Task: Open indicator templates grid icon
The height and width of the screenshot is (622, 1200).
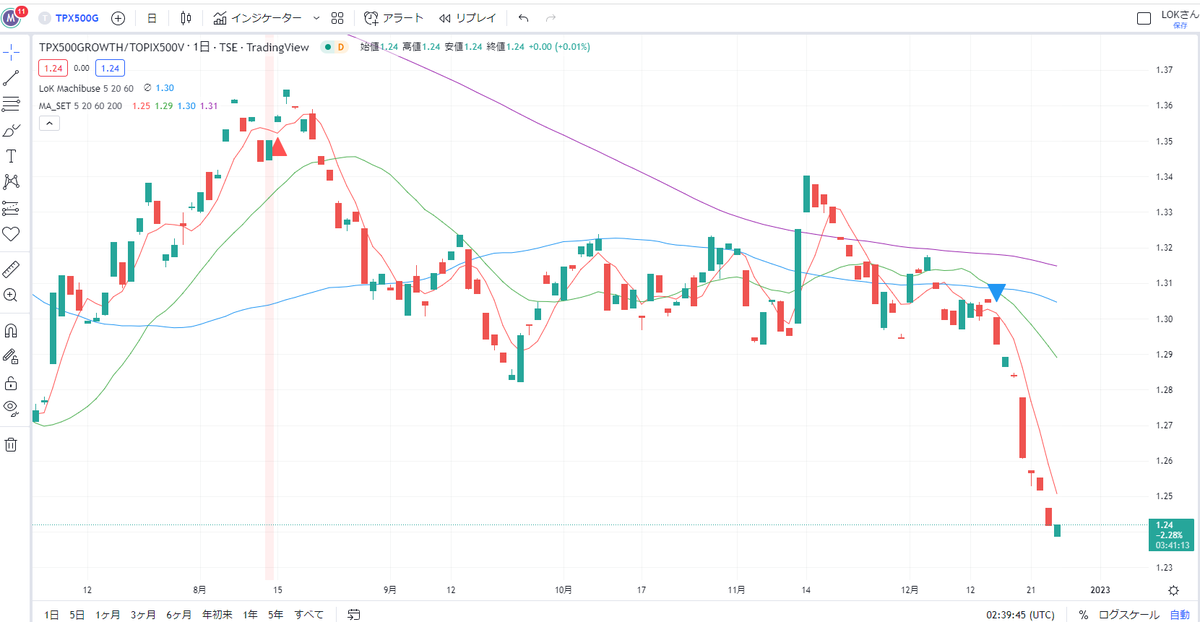Action: (x=337, y=18)
